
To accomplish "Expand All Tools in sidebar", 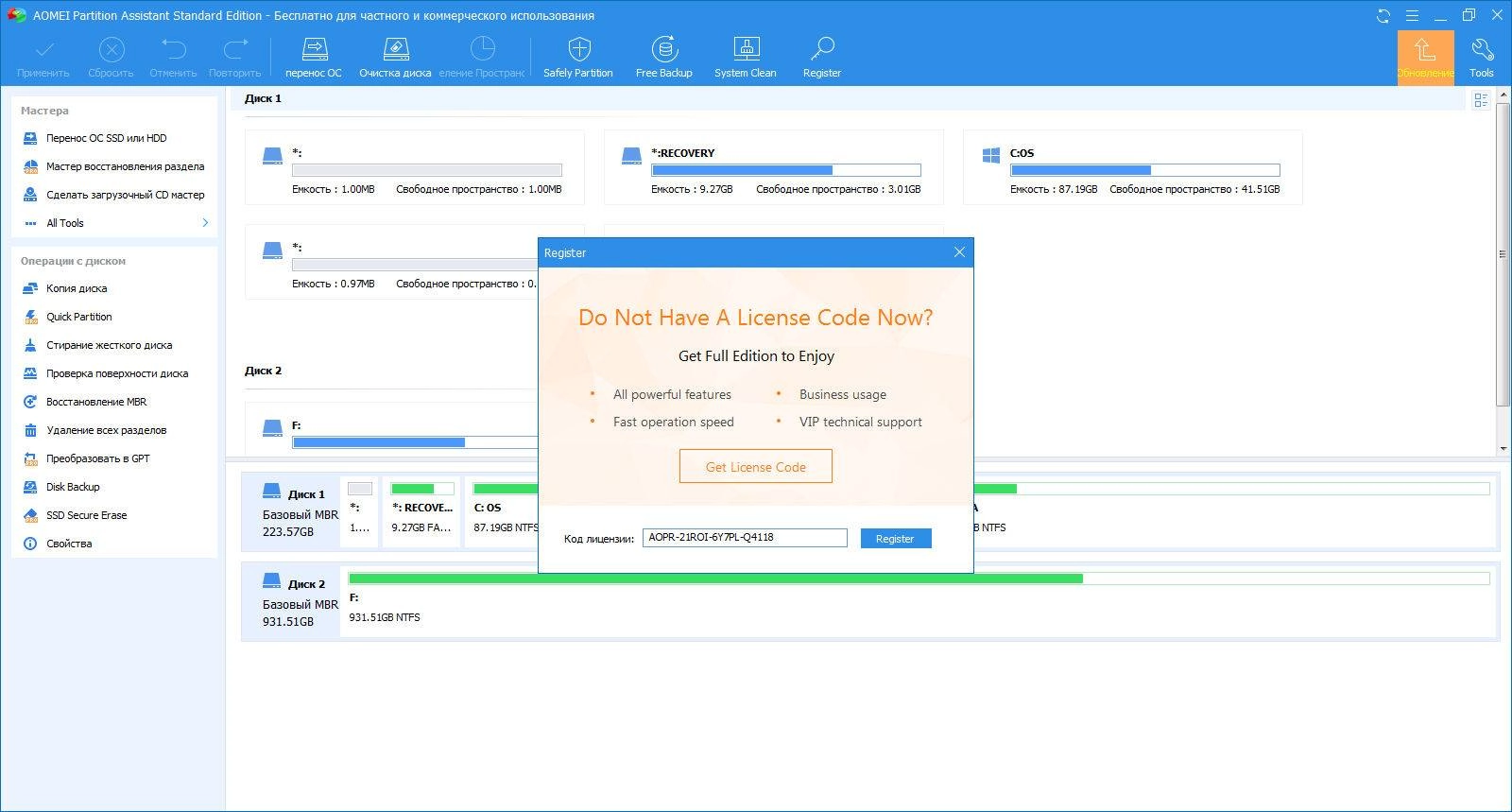I will tap(114, 223).
